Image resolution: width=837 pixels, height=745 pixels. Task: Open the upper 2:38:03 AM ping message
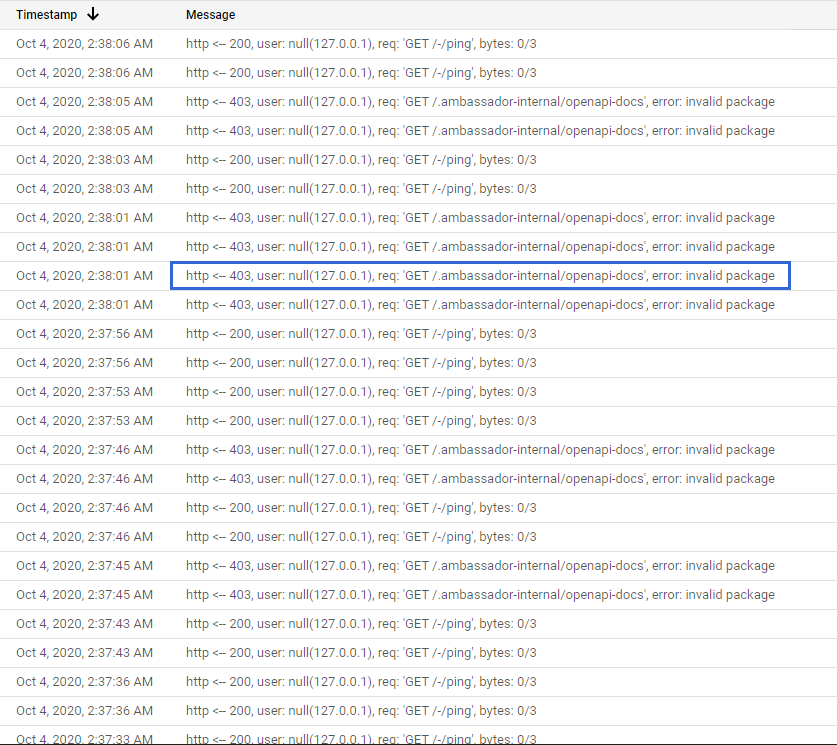[361, 160]
